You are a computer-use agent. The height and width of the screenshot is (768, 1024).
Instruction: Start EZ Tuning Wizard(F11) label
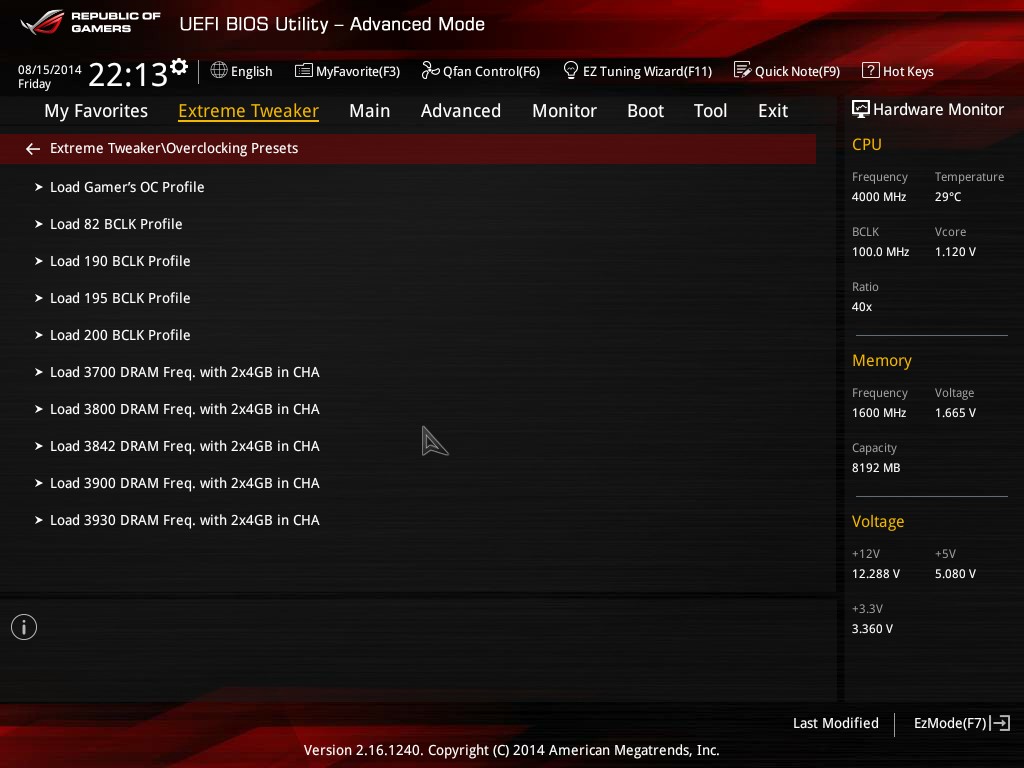click(647, 72)
